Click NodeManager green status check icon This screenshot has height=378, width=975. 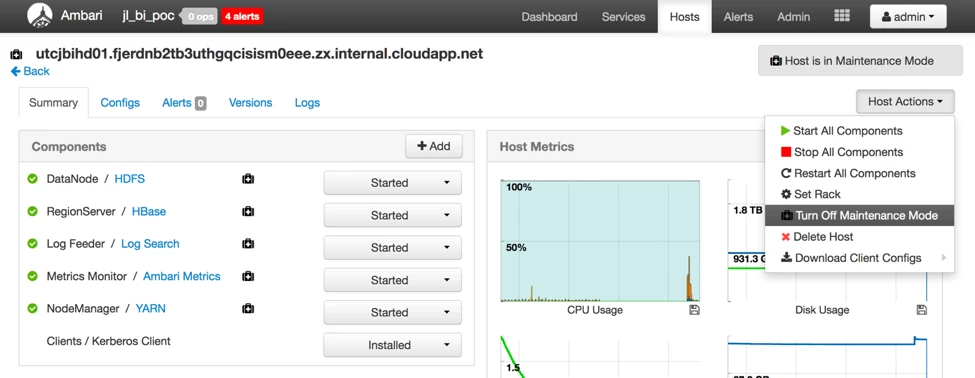pos(32,308)
